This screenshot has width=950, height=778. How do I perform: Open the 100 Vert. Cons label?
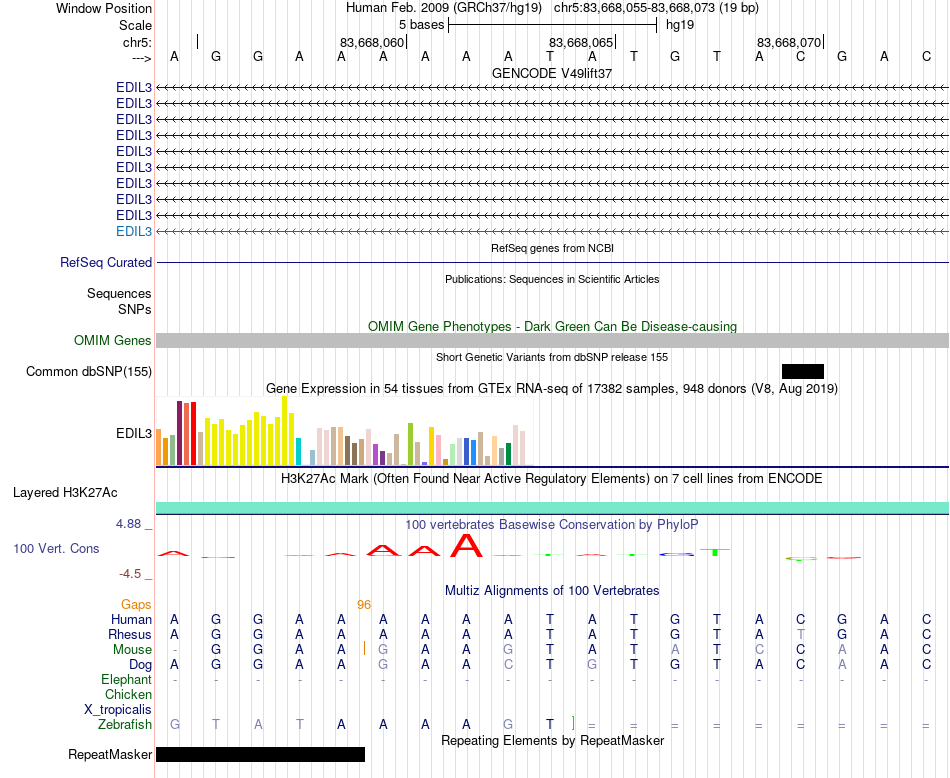tap(56, 548)
